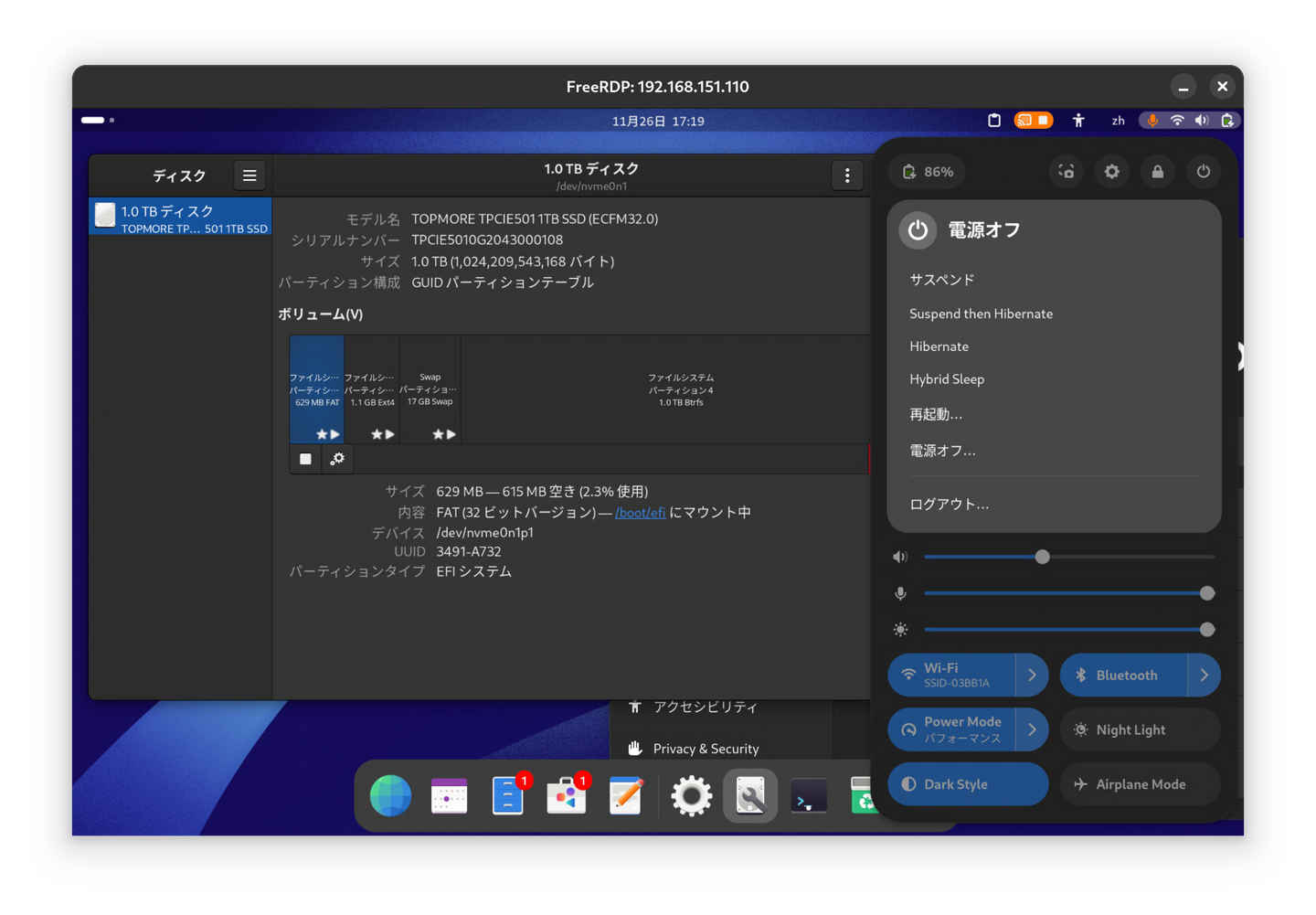1316x915 pixels.
Task: Unmount the selected partition with stop icon
Action: 305,459
